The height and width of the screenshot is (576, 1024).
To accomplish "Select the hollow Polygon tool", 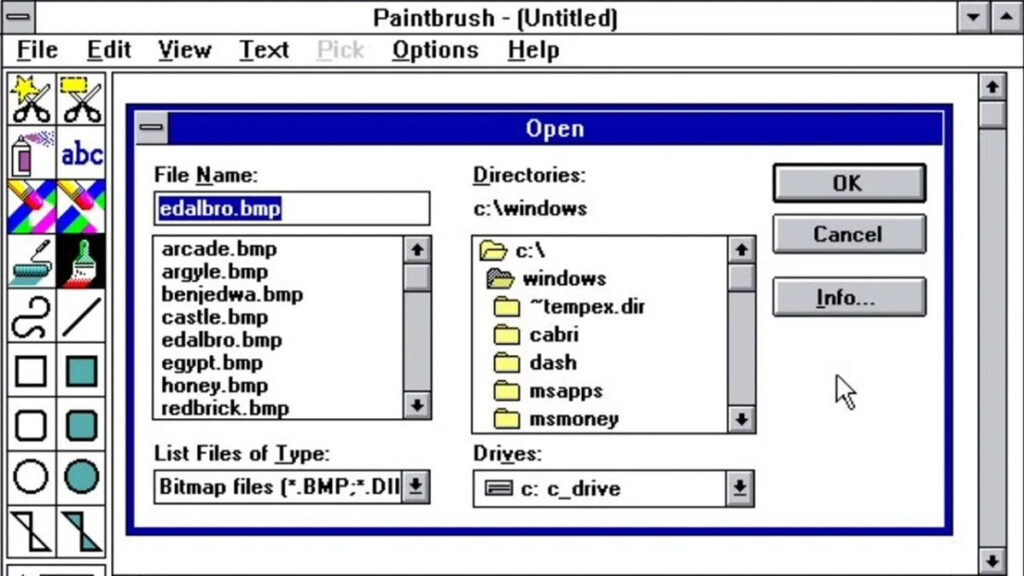I will coord(31,532).
